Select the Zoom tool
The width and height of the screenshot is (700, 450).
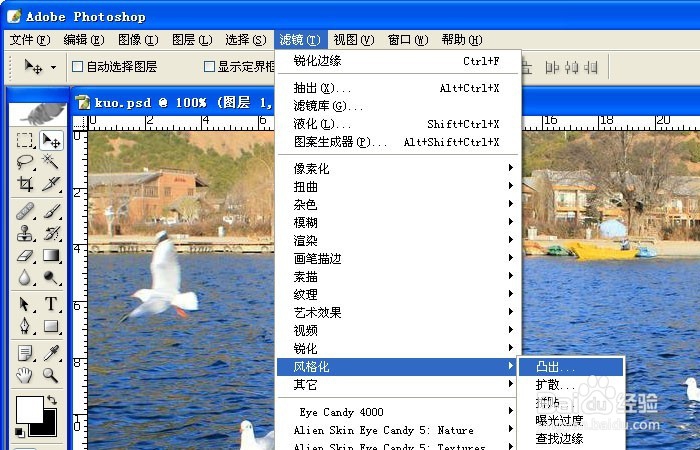[51, 375]
